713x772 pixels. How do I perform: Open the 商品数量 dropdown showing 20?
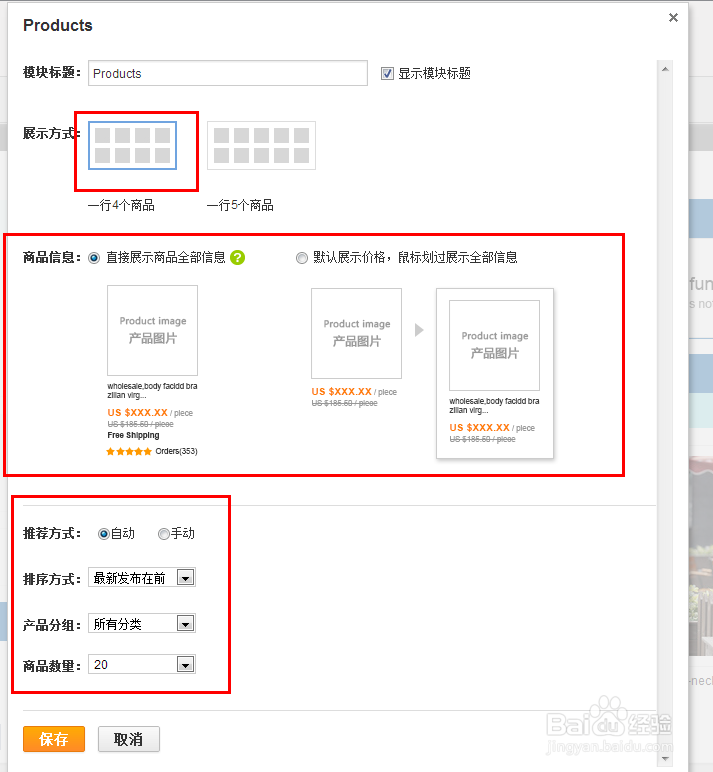point(142,665)
